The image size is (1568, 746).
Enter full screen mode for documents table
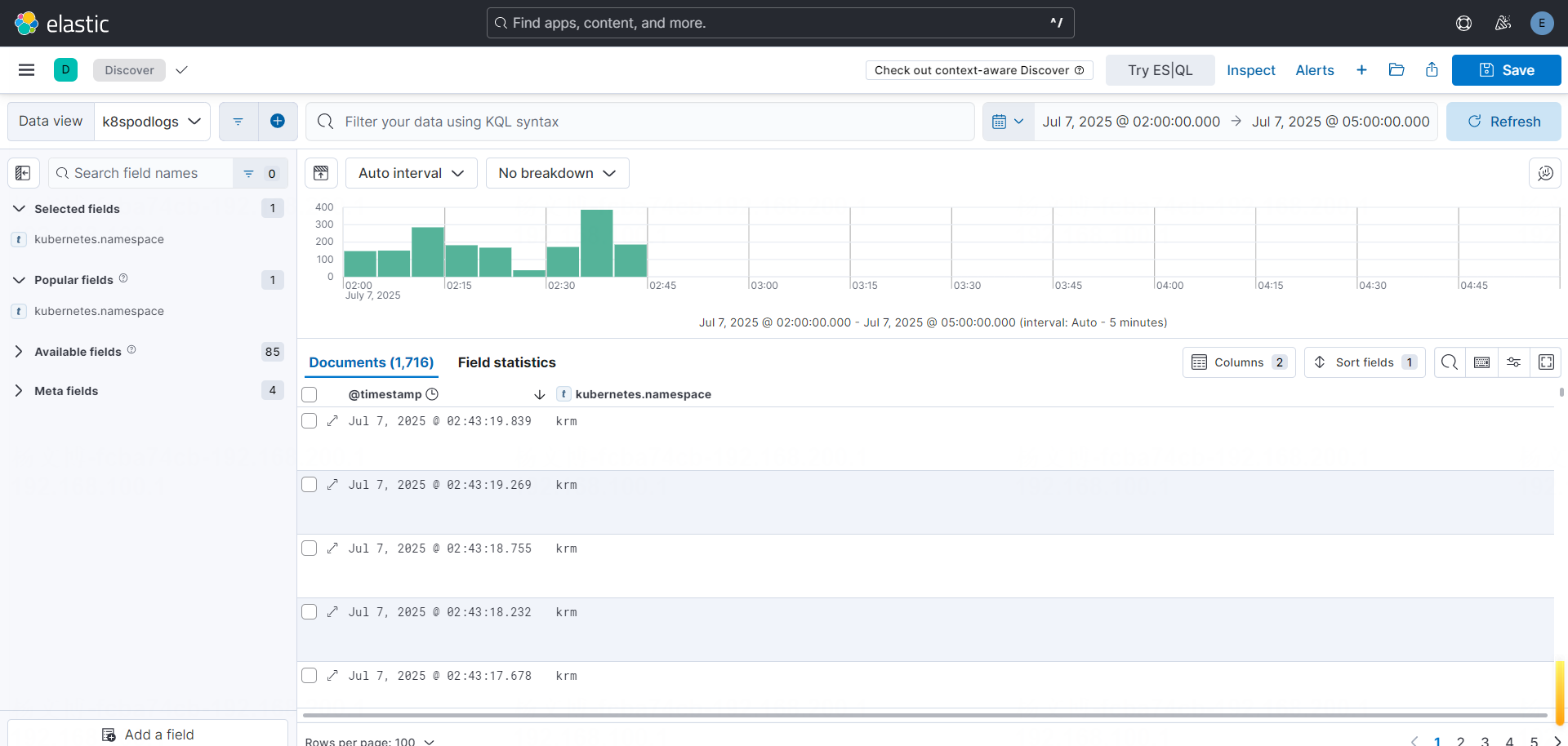(1546, 362)
